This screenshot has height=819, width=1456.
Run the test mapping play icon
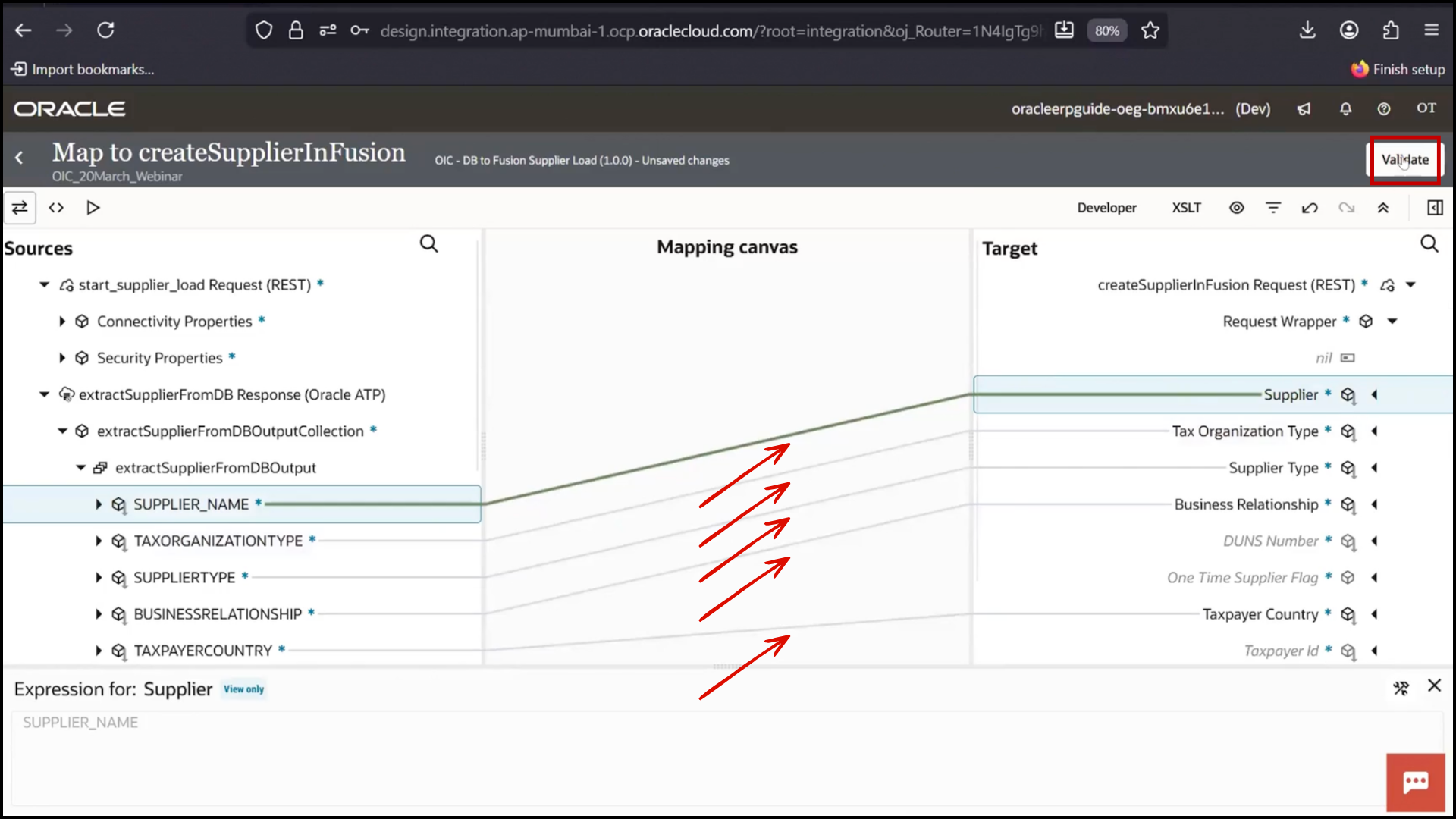pyautogui.click(x=93, y=208)
